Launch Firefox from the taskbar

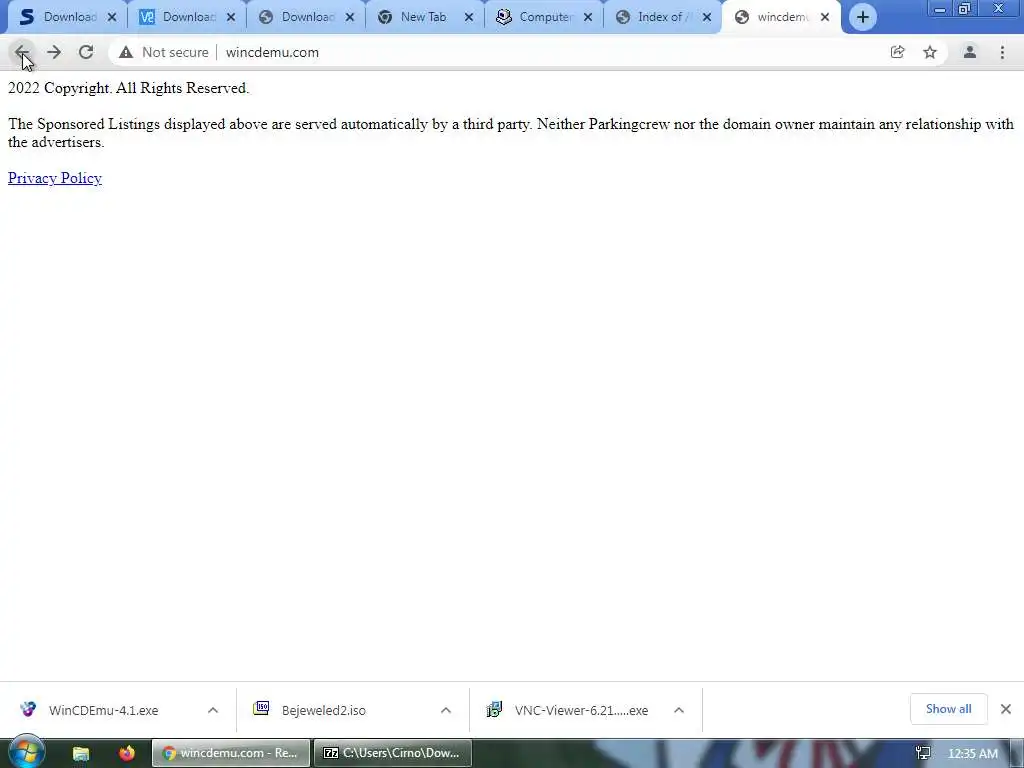click(x=127, y=753)
